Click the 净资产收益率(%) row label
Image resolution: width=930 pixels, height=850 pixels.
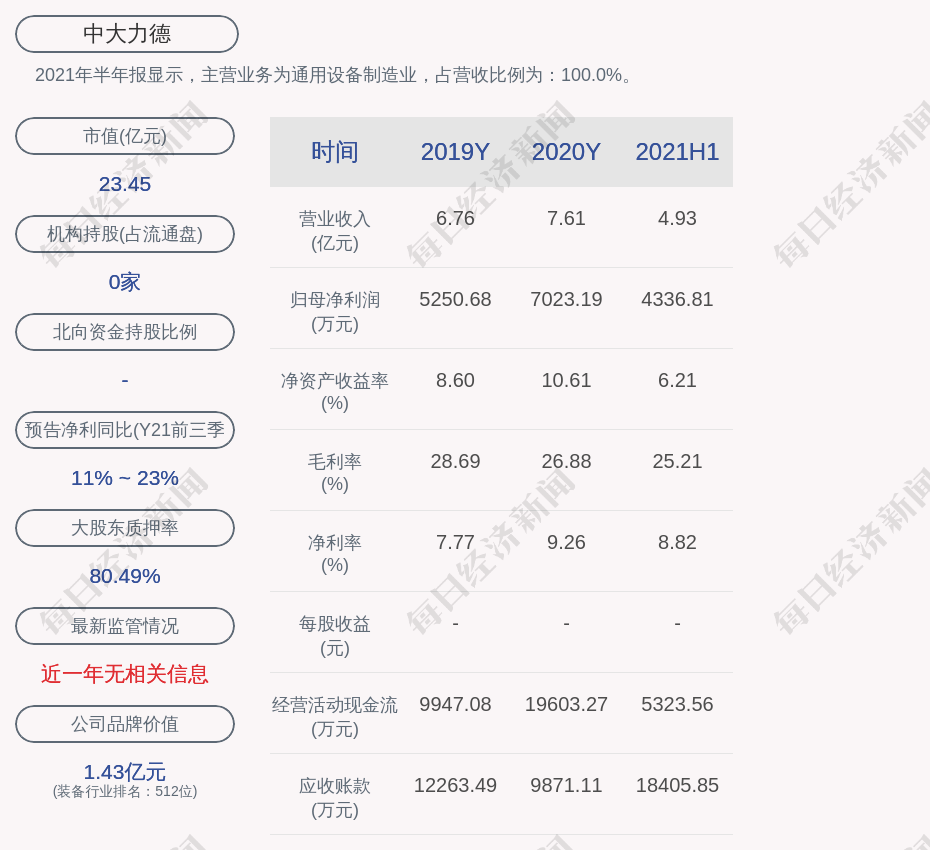335,392
